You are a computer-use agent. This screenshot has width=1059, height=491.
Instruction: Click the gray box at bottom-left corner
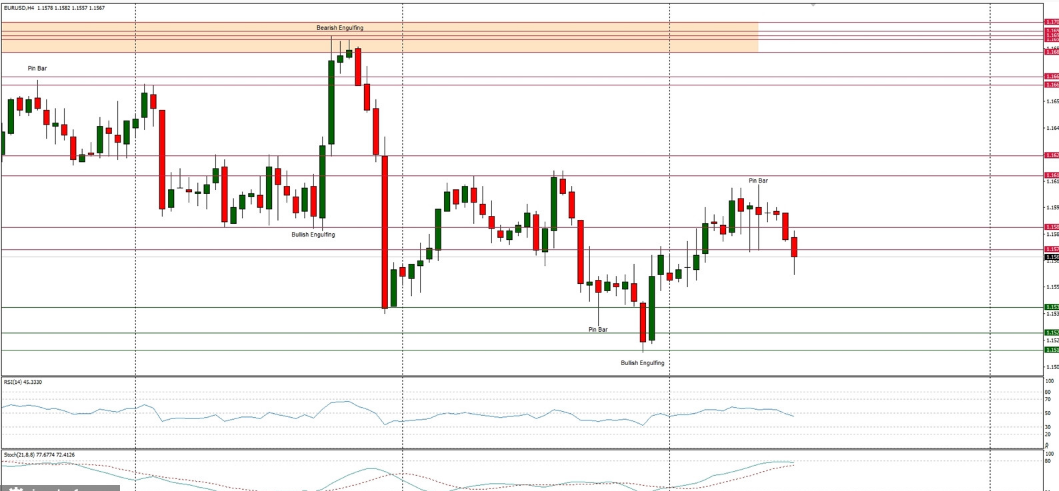coord(60,488)
